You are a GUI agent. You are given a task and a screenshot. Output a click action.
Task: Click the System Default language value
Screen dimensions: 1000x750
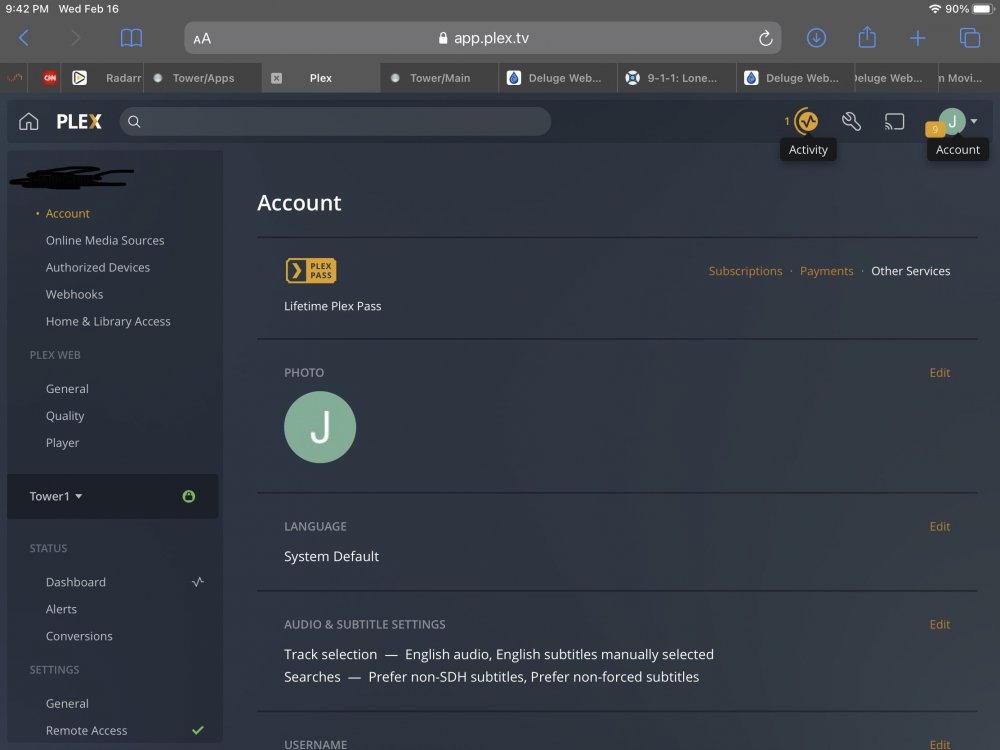pos(332,556)
